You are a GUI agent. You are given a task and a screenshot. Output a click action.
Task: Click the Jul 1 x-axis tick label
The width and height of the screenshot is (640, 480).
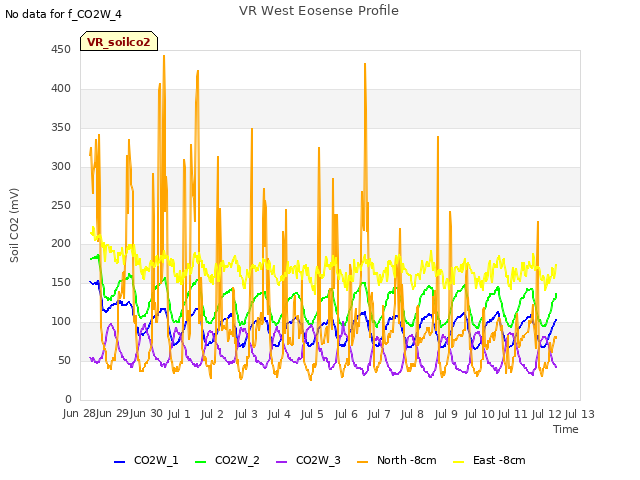tap(179, 414)
